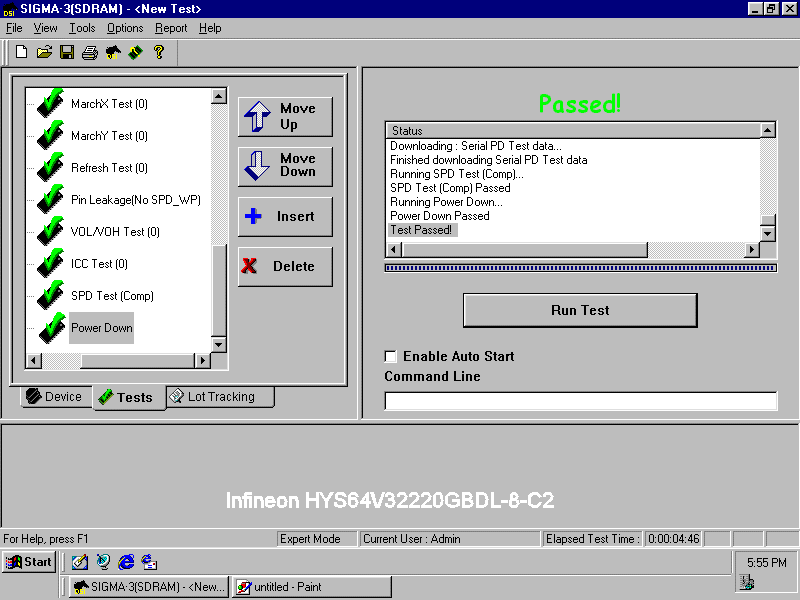Screen dimensions: 800x600
Task: Click the Move Up button
Action: pyautogui.click(x=285, y=116)
